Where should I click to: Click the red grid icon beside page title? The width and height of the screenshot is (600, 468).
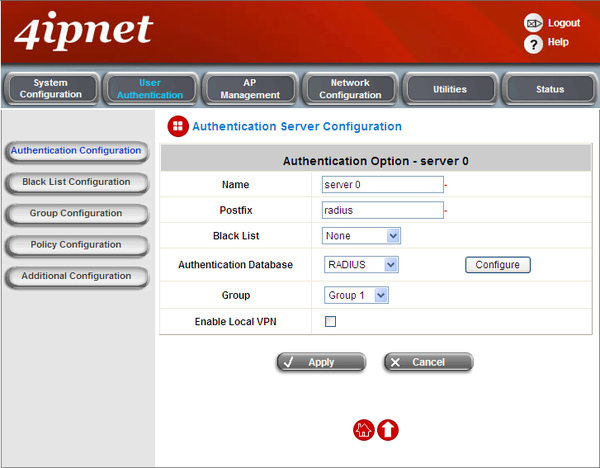click(x=178, y=126)
